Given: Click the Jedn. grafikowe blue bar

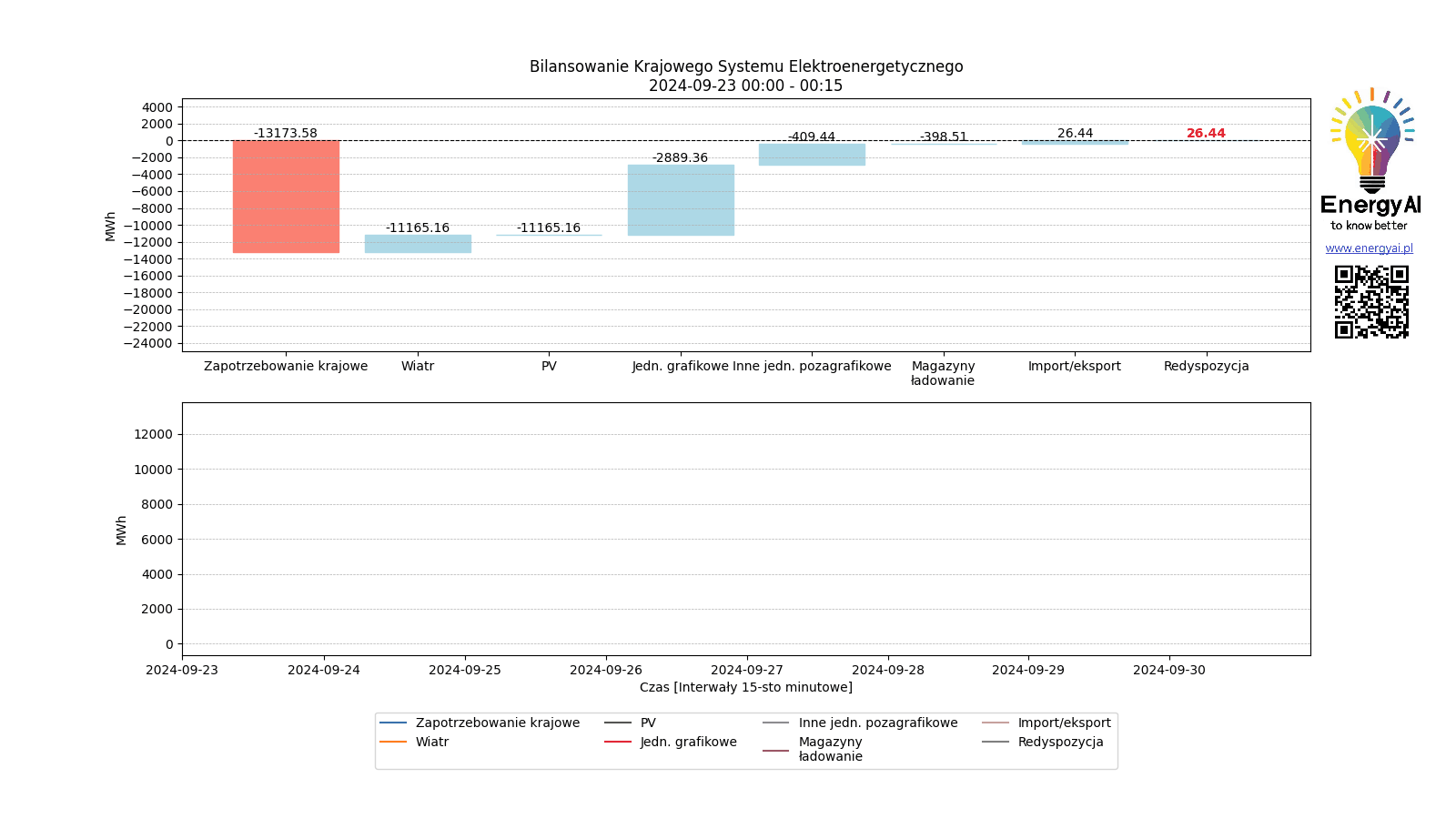Looking at the screenshot, I should [x=681, y=200].
